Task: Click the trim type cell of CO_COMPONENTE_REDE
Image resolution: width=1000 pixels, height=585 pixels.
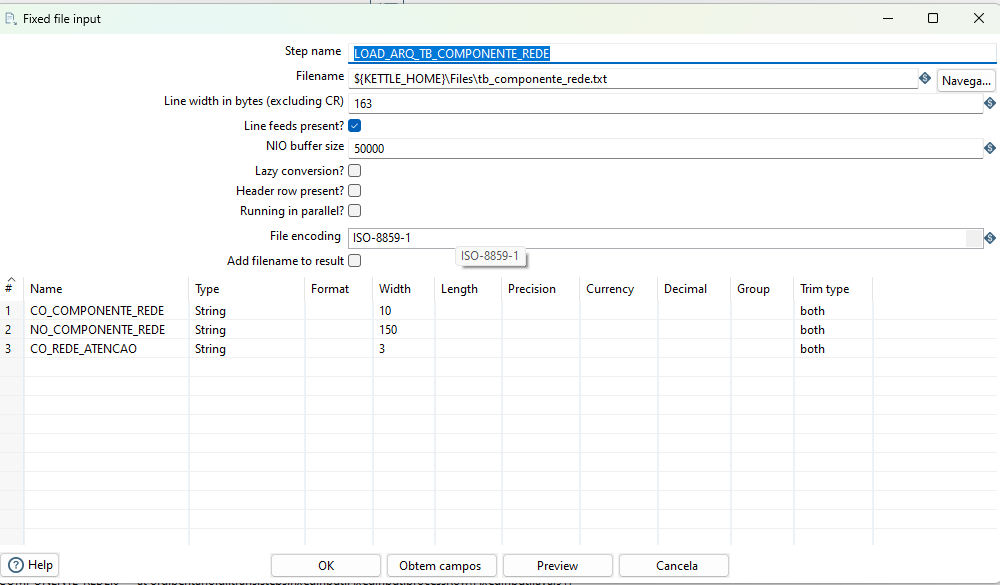Action: (x=833, y=311)
